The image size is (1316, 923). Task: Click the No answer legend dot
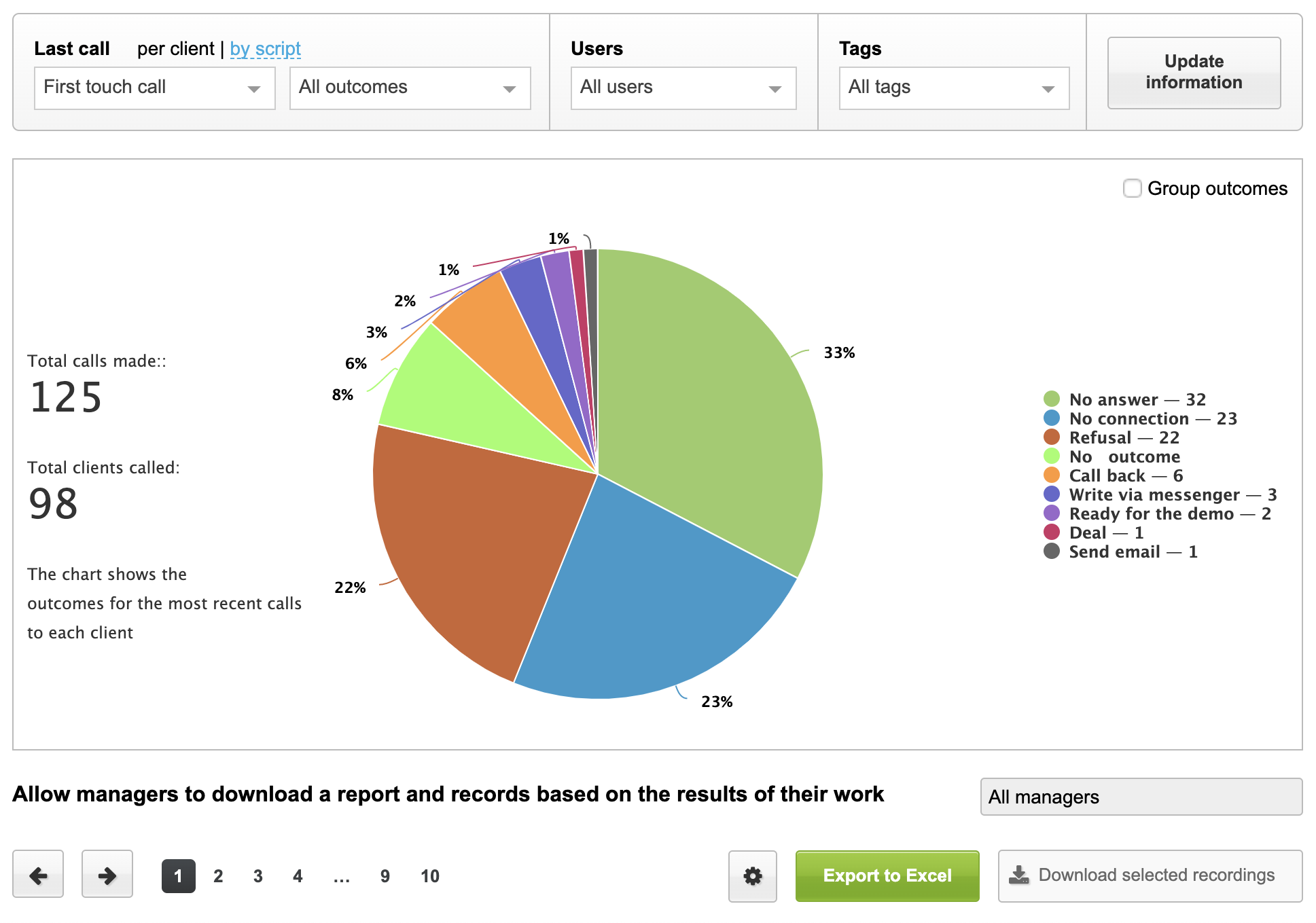[x=1051, y=399]
